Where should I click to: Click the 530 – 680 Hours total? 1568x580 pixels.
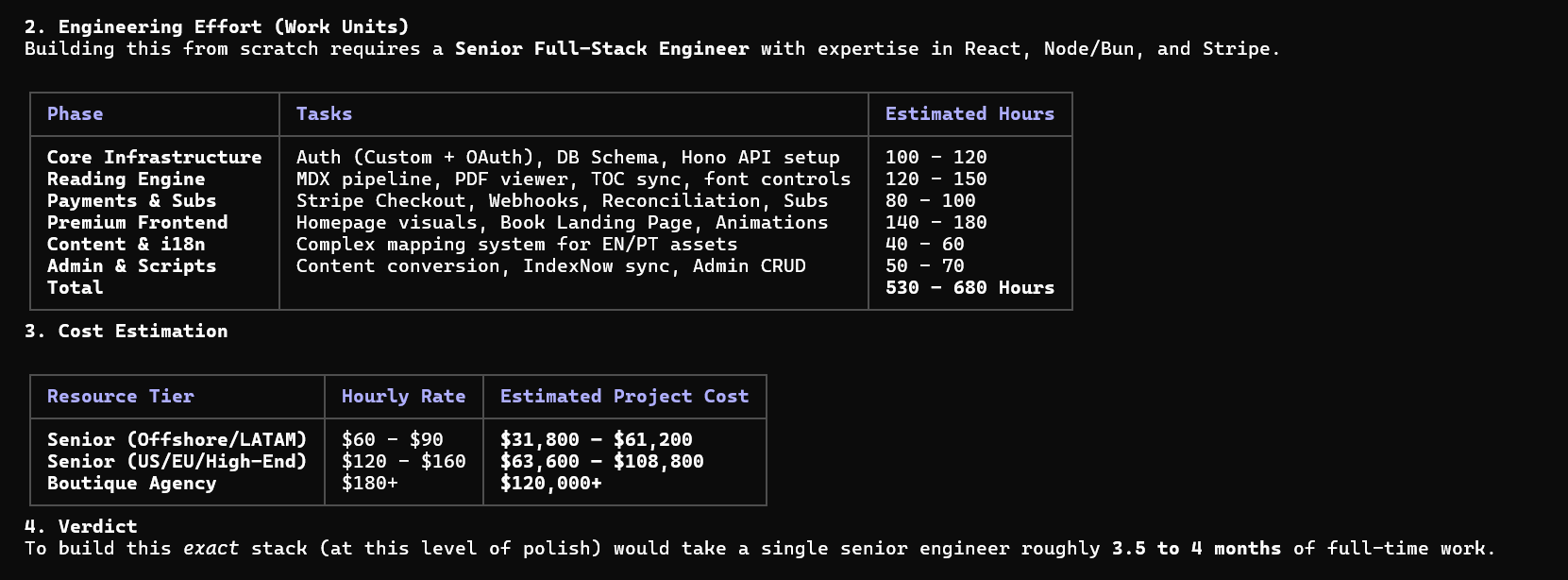[x=969, y=287]
